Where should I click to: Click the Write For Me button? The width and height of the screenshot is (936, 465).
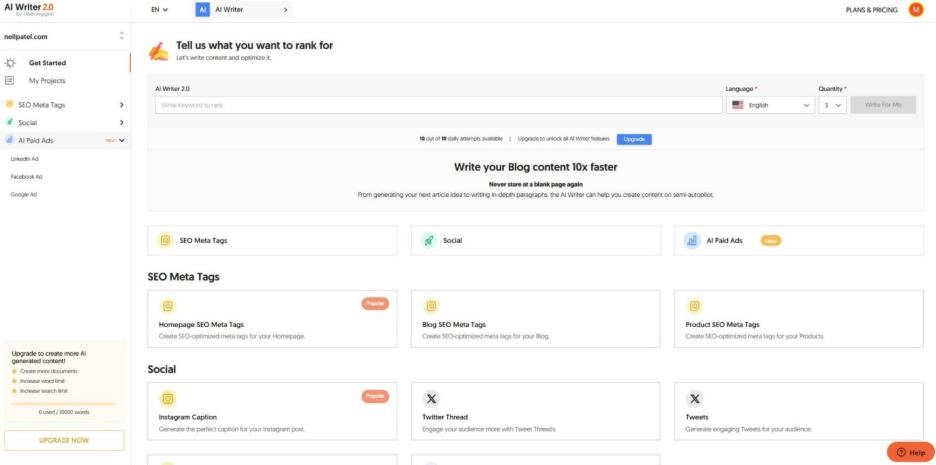pyautogui.click(x=883, y=105)
